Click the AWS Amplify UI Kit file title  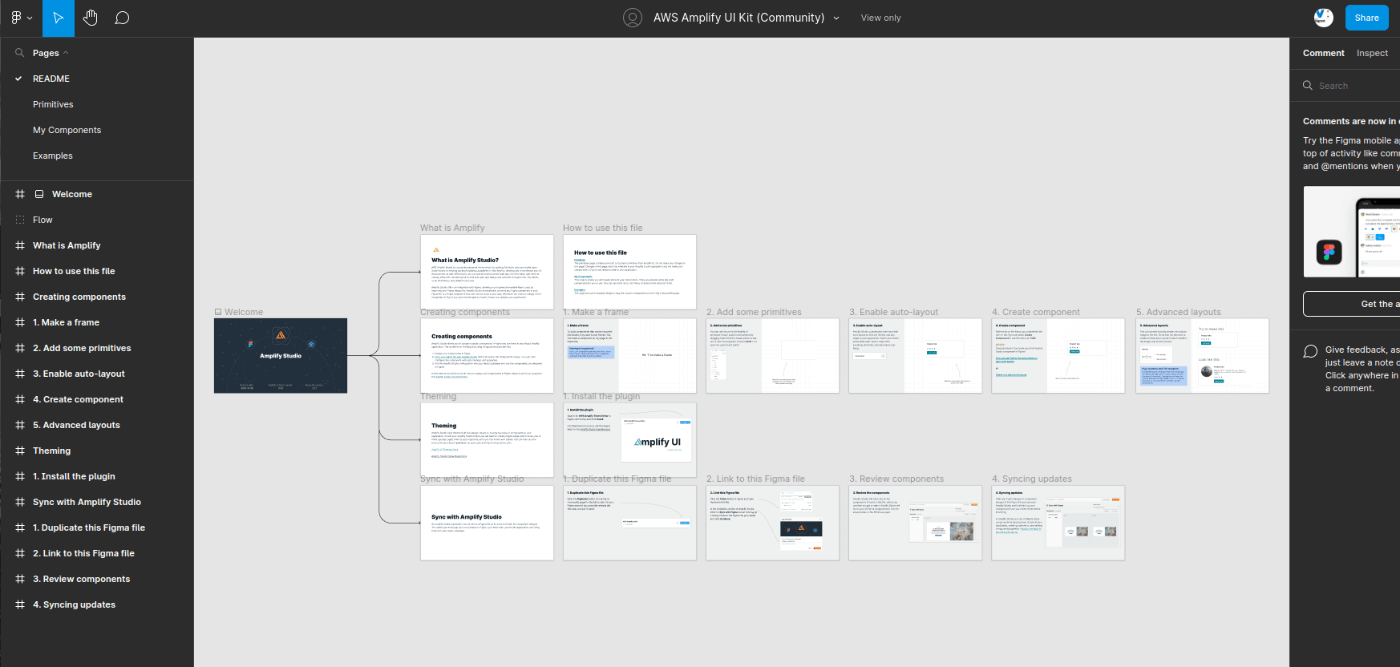(x=738, y=18)
